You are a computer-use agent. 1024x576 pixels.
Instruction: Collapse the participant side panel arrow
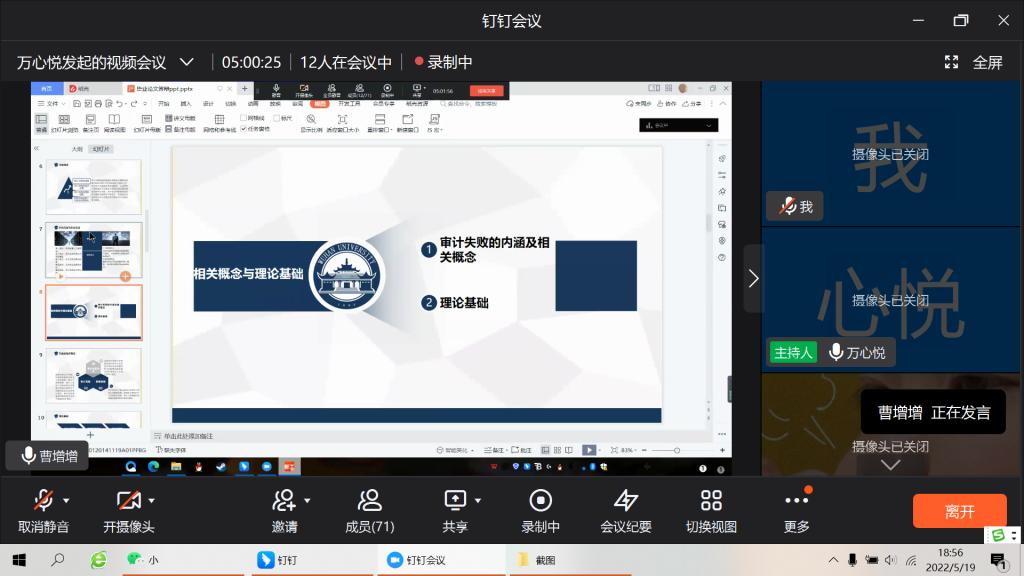point(753,278)
